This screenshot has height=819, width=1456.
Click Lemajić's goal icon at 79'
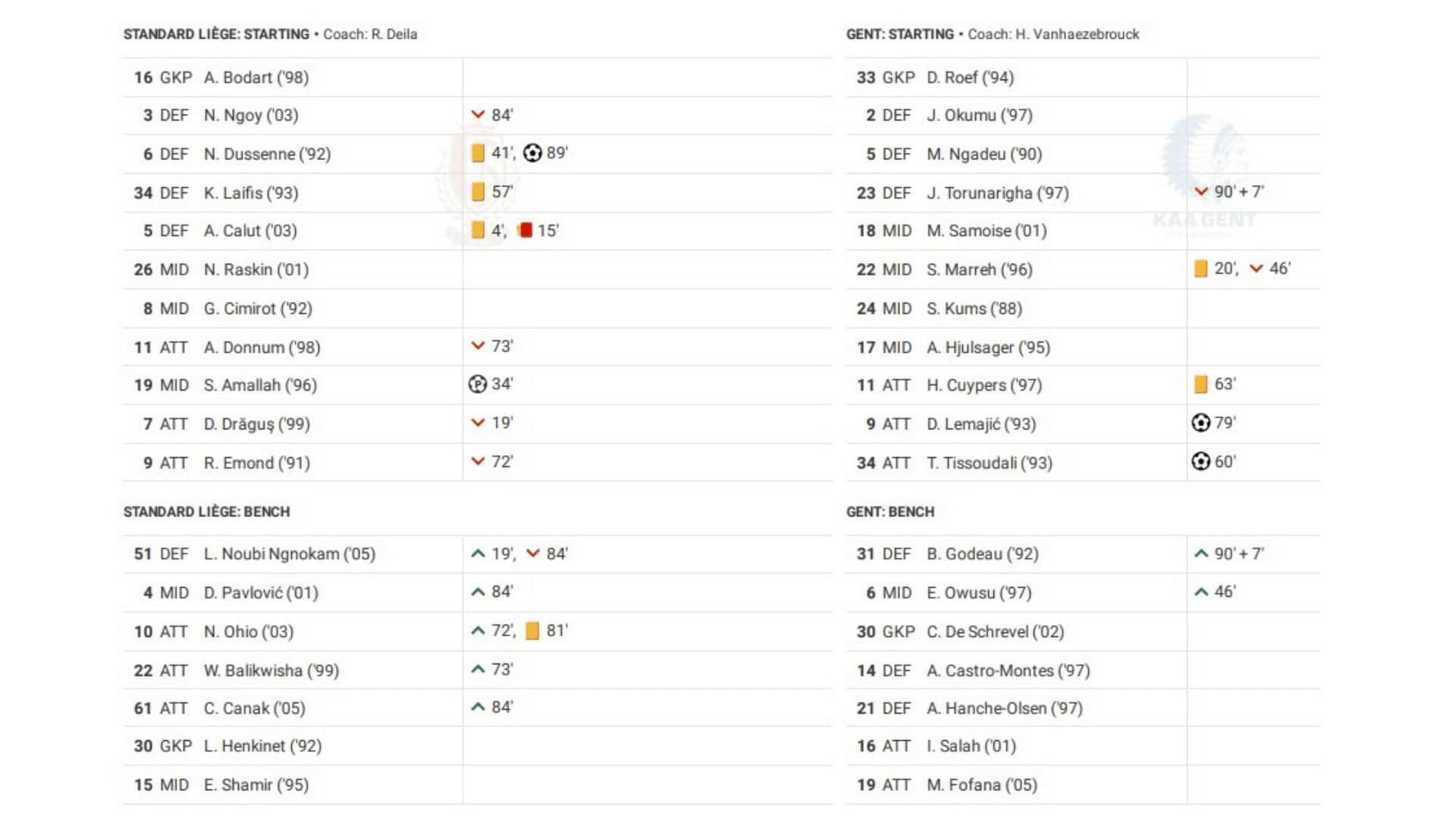[x=1200, y=422]
